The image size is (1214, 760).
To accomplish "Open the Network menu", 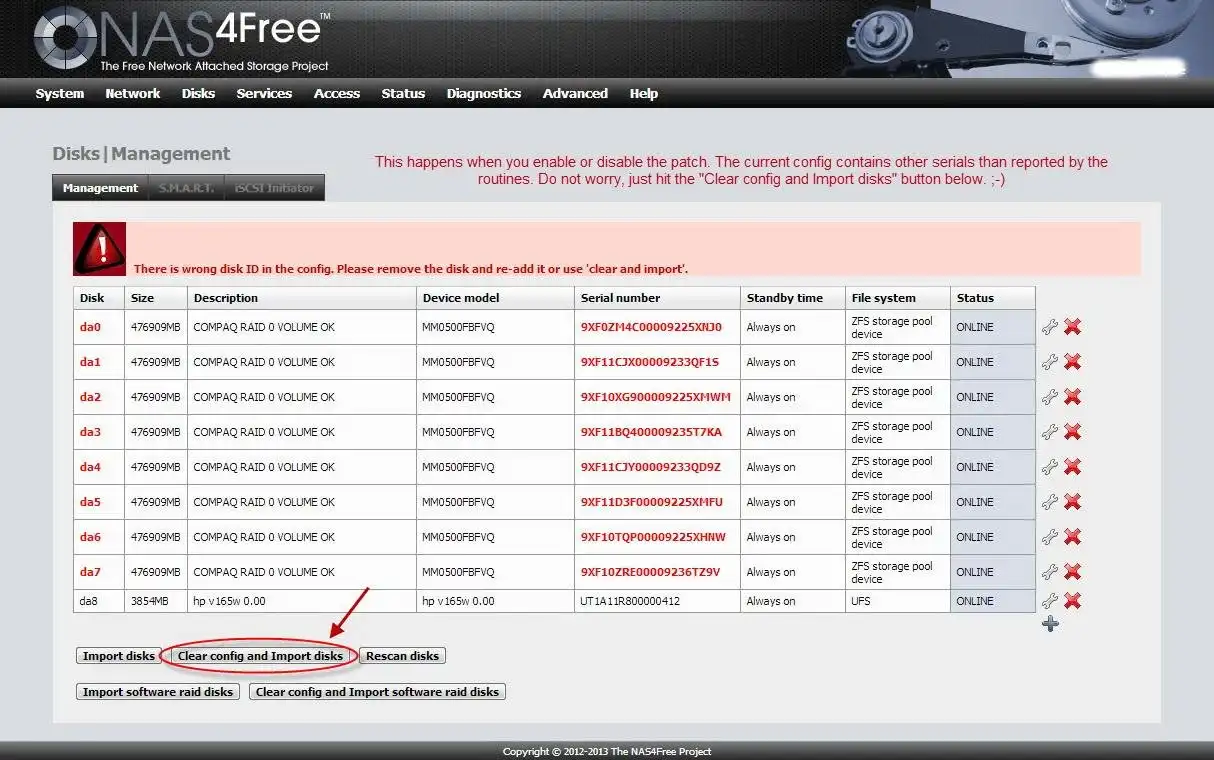I will (133, 93).
